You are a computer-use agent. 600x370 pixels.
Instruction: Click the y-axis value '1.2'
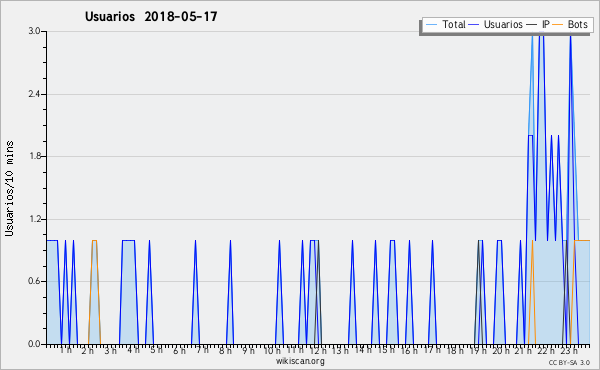point(34,219)
